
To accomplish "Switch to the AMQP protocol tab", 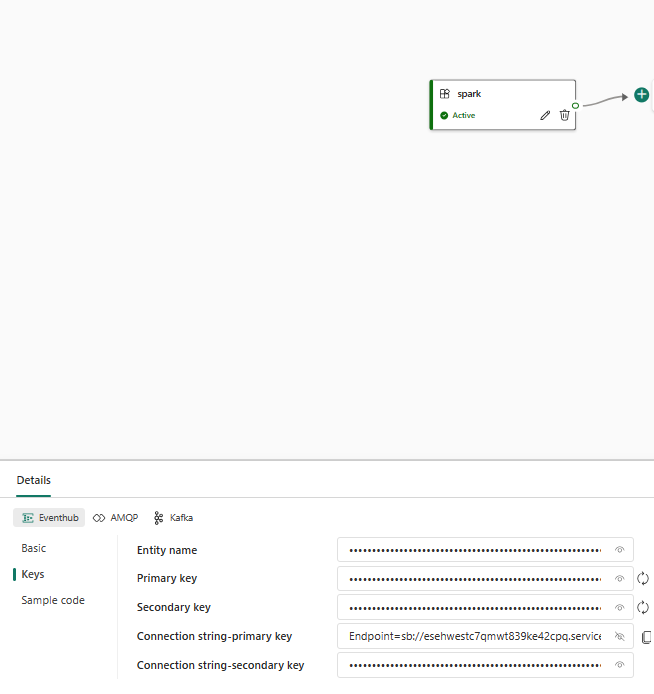I will 115,518.
